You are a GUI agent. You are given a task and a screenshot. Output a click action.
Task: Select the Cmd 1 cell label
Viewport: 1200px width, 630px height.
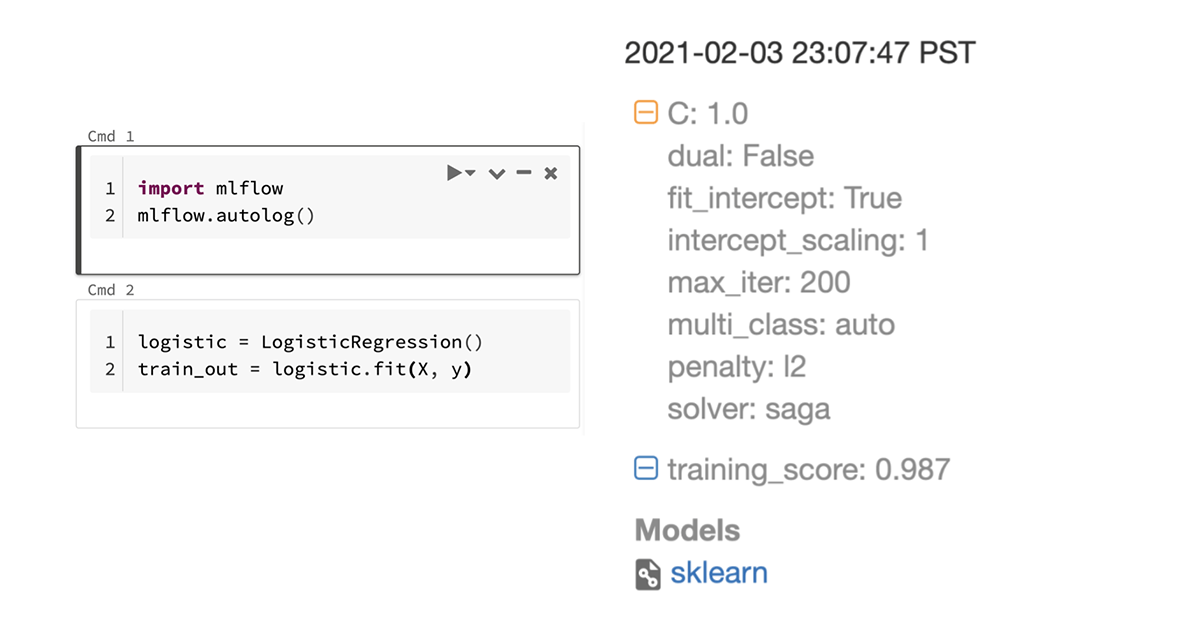point(110,136)
